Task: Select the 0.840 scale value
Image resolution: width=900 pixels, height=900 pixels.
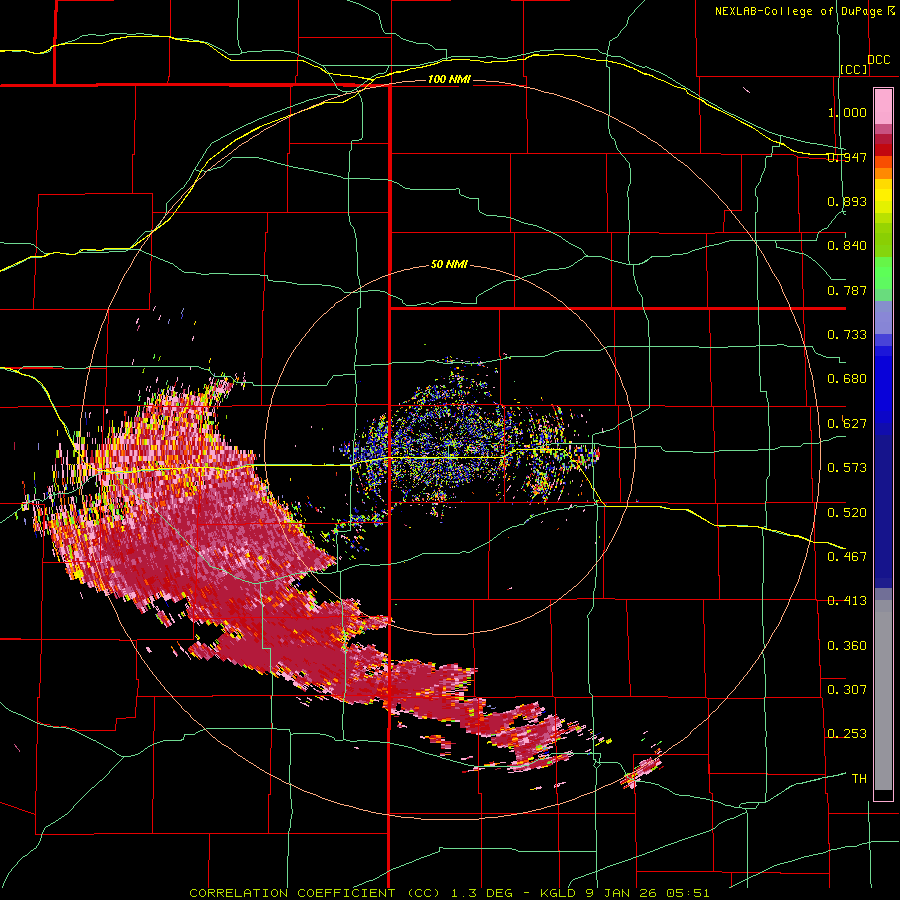Action: pos(847,246)
